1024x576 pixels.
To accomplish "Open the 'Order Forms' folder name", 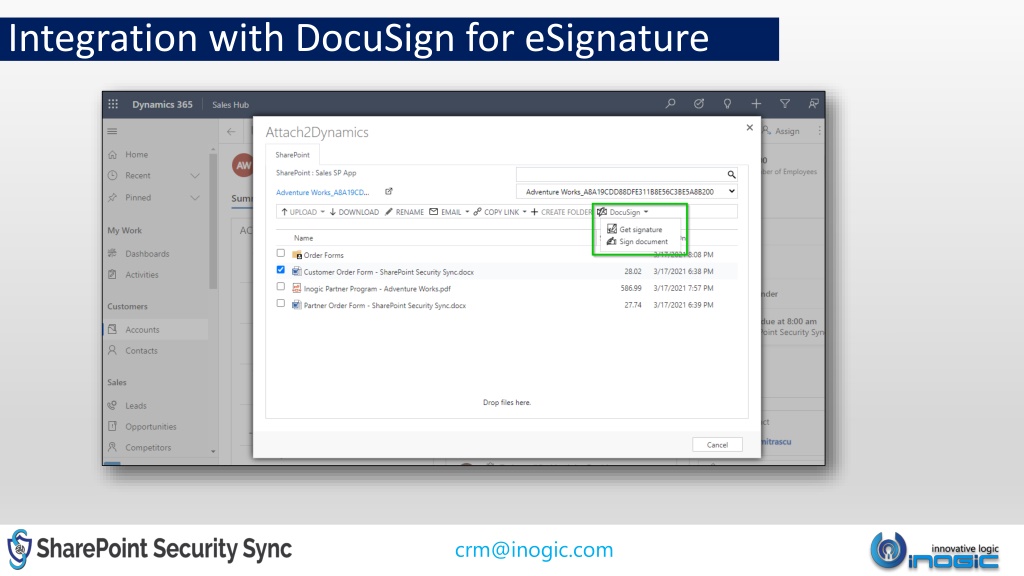I will pyautogui.click(x=323, y=255).
